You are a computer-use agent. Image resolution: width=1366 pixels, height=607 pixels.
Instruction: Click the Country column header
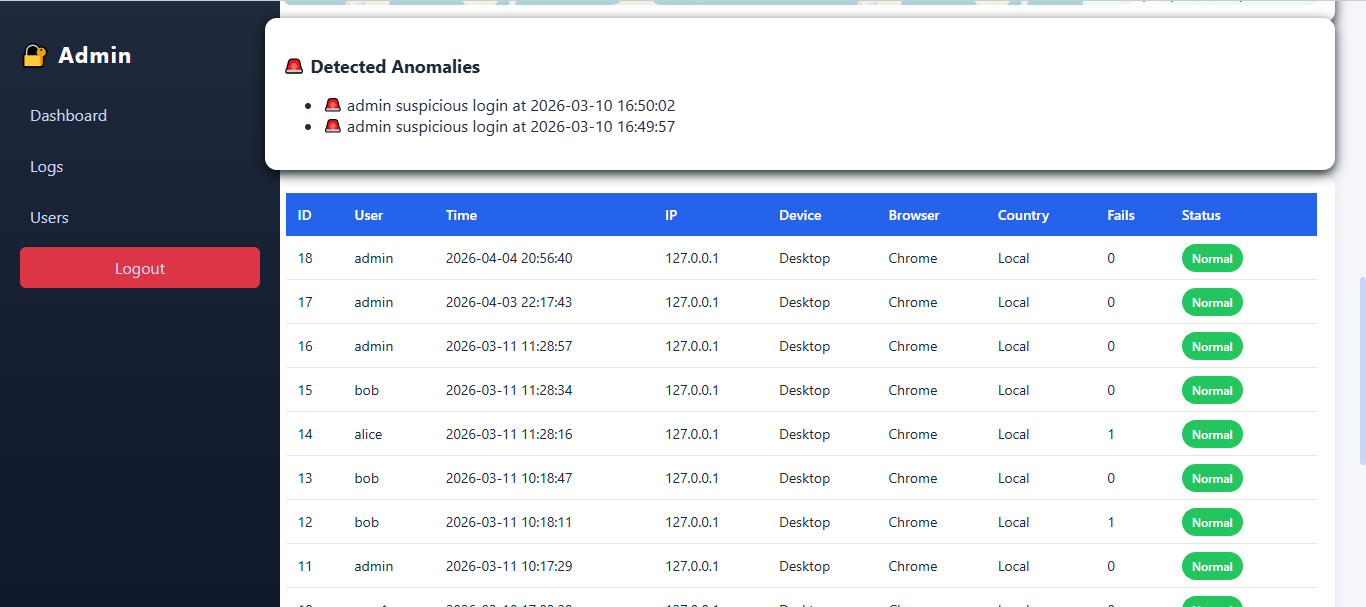pyautogui.click(x=1023, y=215)
